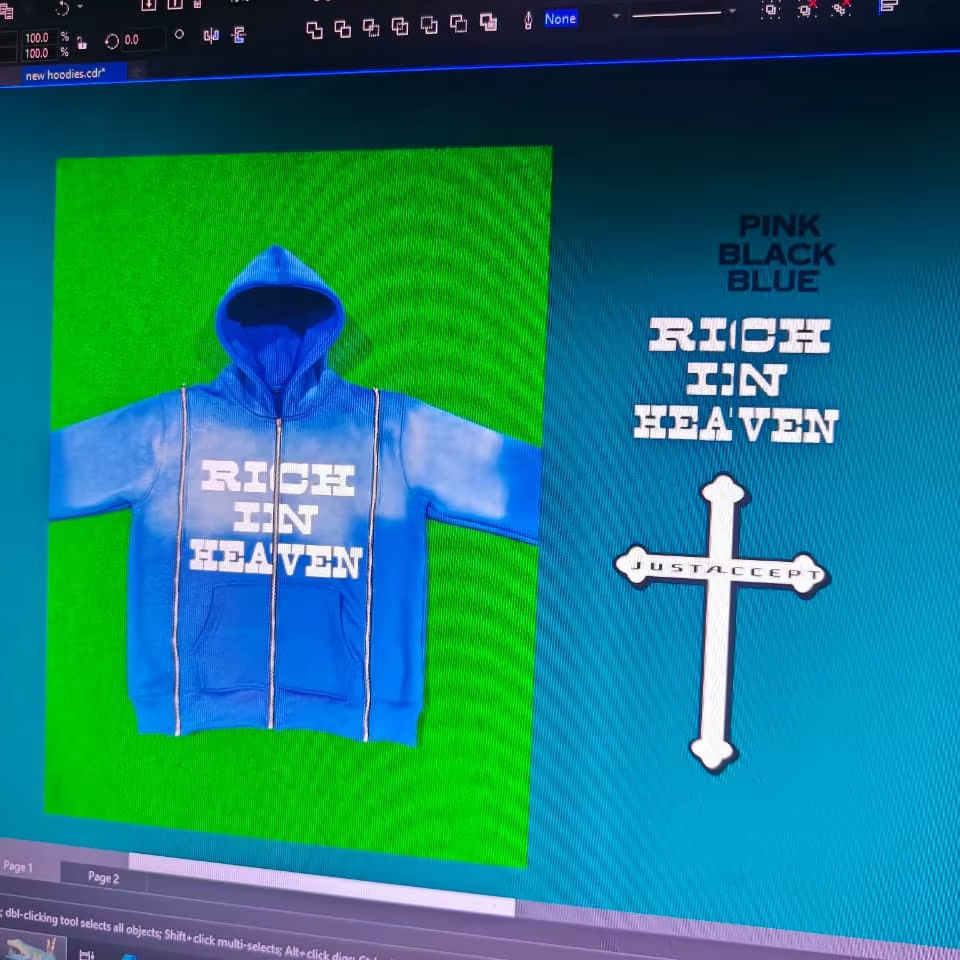Switch to the Page 2 tab
Screen dimensions: 960x960
click(103, 877)
